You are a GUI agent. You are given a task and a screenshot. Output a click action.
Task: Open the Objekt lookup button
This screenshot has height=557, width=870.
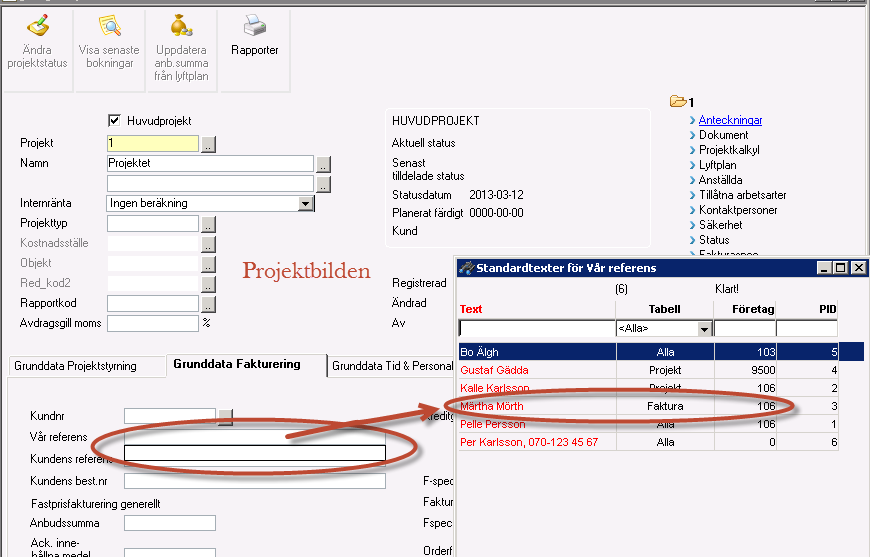coord(208,264)
